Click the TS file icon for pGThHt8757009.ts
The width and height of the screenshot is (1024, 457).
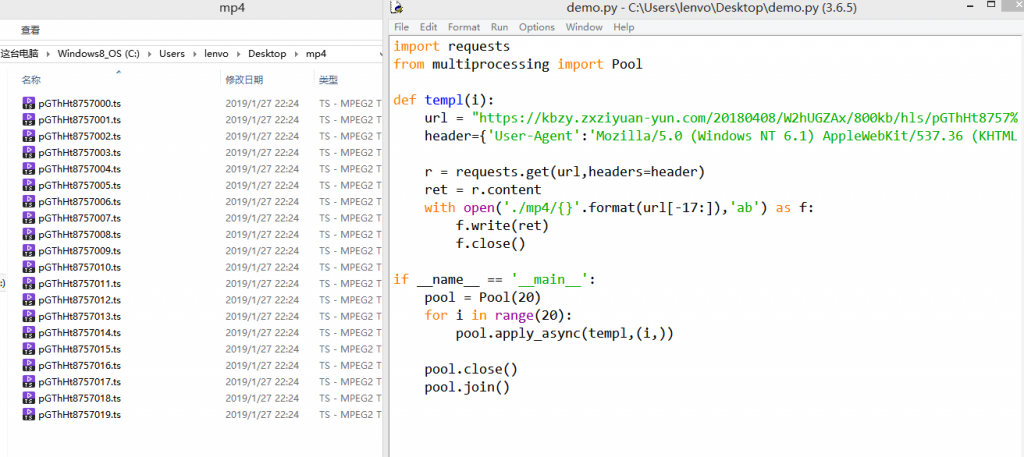[28, 250]
